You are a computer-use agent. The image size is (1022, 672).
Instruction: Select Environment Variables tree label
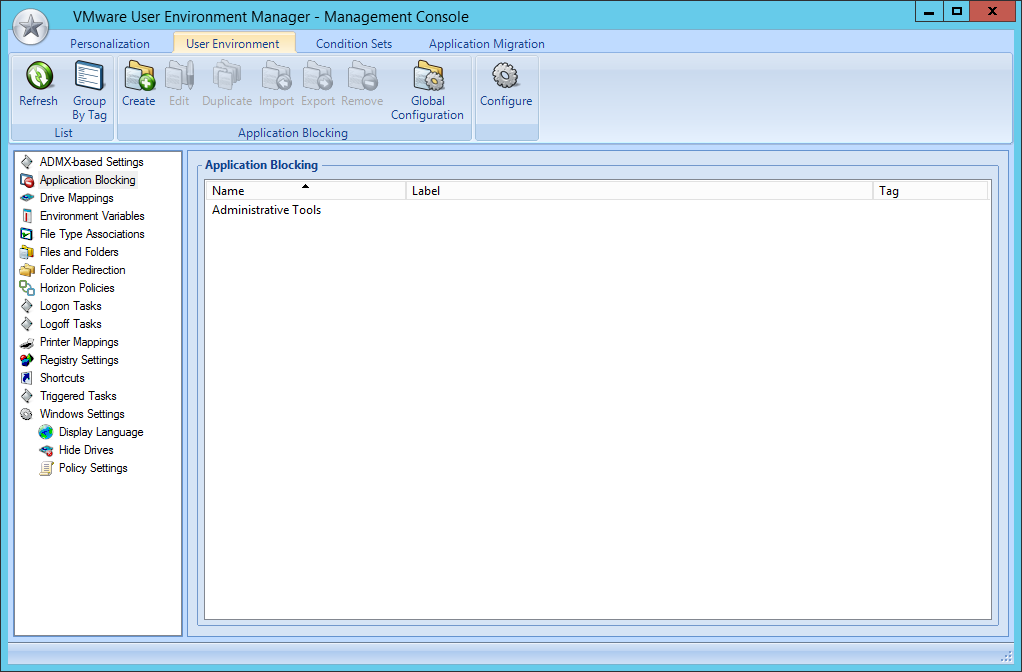point(92,216)
